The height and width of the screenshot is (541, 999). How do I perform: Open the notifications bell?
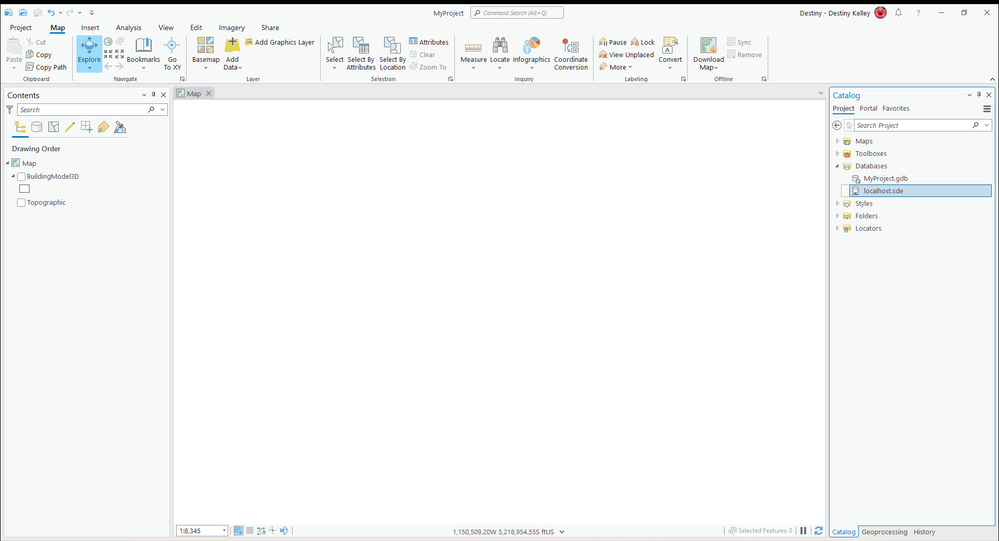point(898,13)
